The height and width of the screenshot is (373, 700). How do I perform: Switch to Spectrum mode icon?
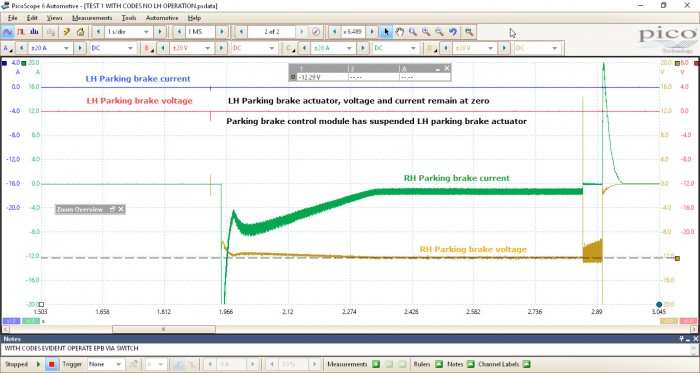point(34,32)
